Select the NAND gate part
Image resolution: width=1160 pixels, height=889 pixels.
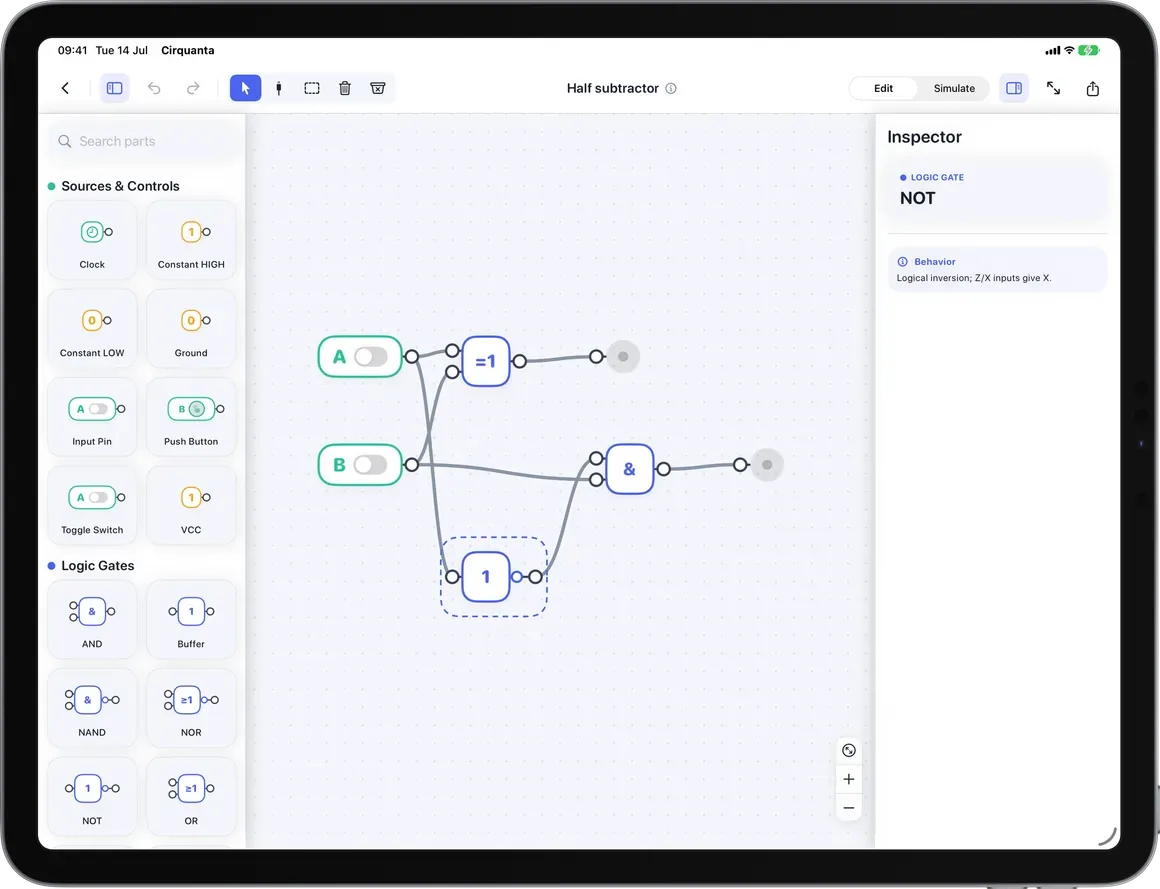[x=92, y=709]
